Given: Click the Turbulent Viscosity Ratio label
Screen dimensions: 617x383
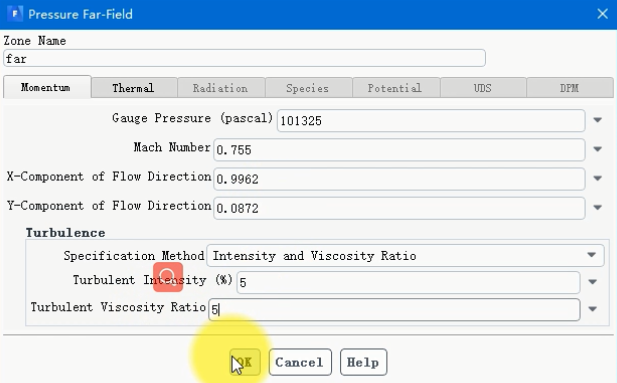Looking at the screenshot, I should coord(118,307).
